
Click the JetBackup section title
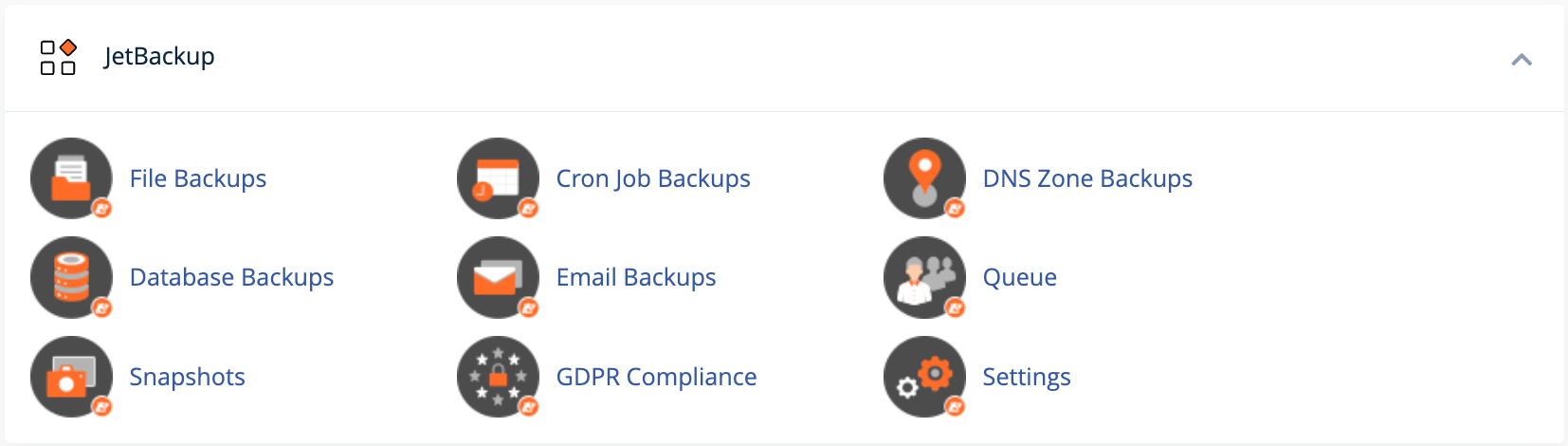click(x=159, y=57)
